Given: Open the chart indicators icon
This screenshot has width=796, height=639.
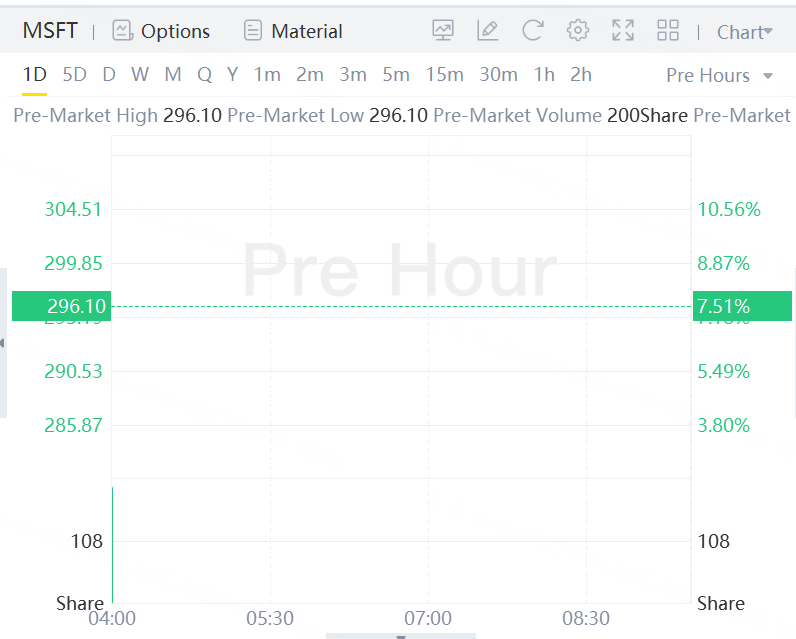Looking at the screenshot, I should pyautogui.click(x=443, y=31).
